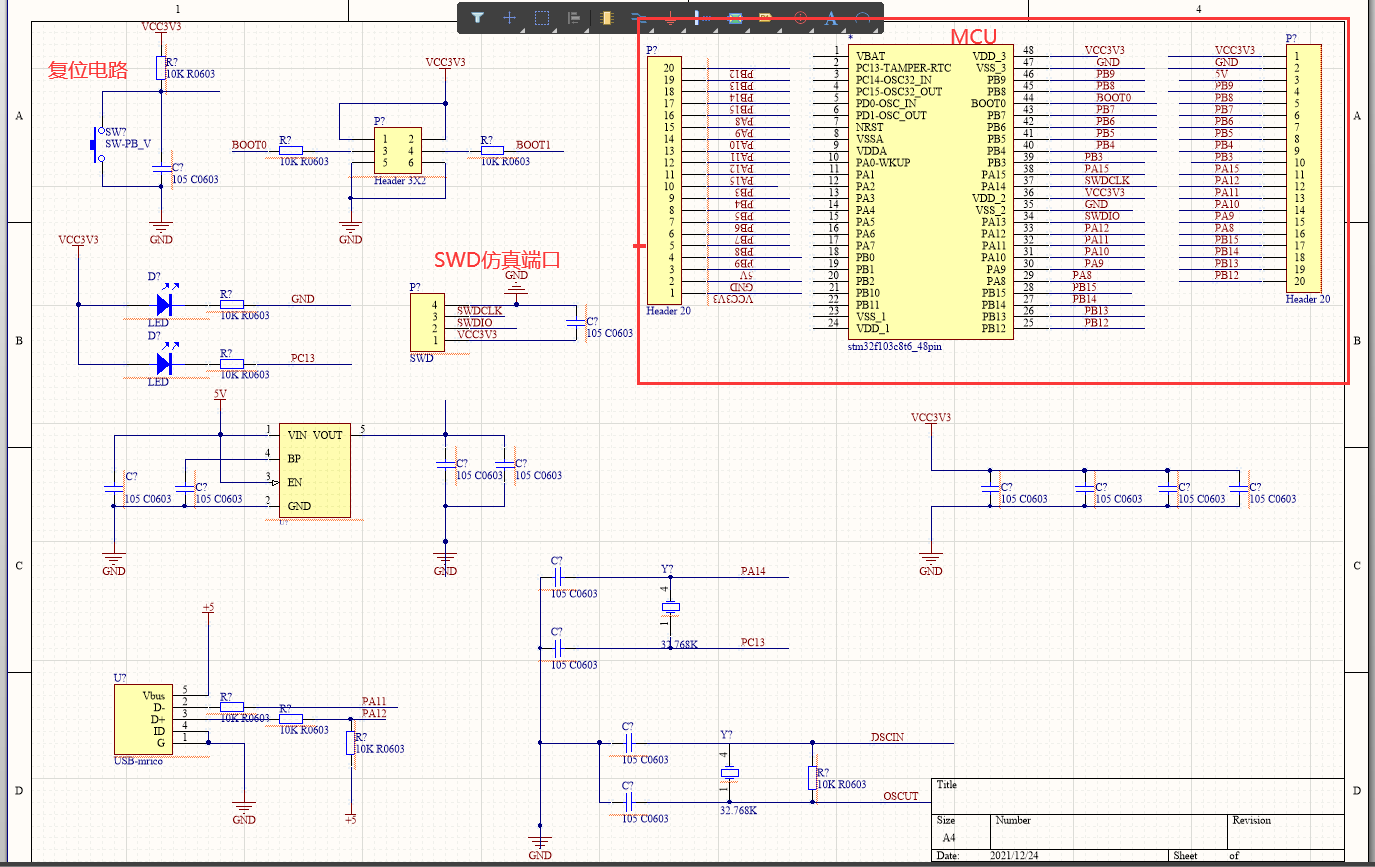Select the arc drawing tool
The image size is (1375, 867).
pos(863,17)
